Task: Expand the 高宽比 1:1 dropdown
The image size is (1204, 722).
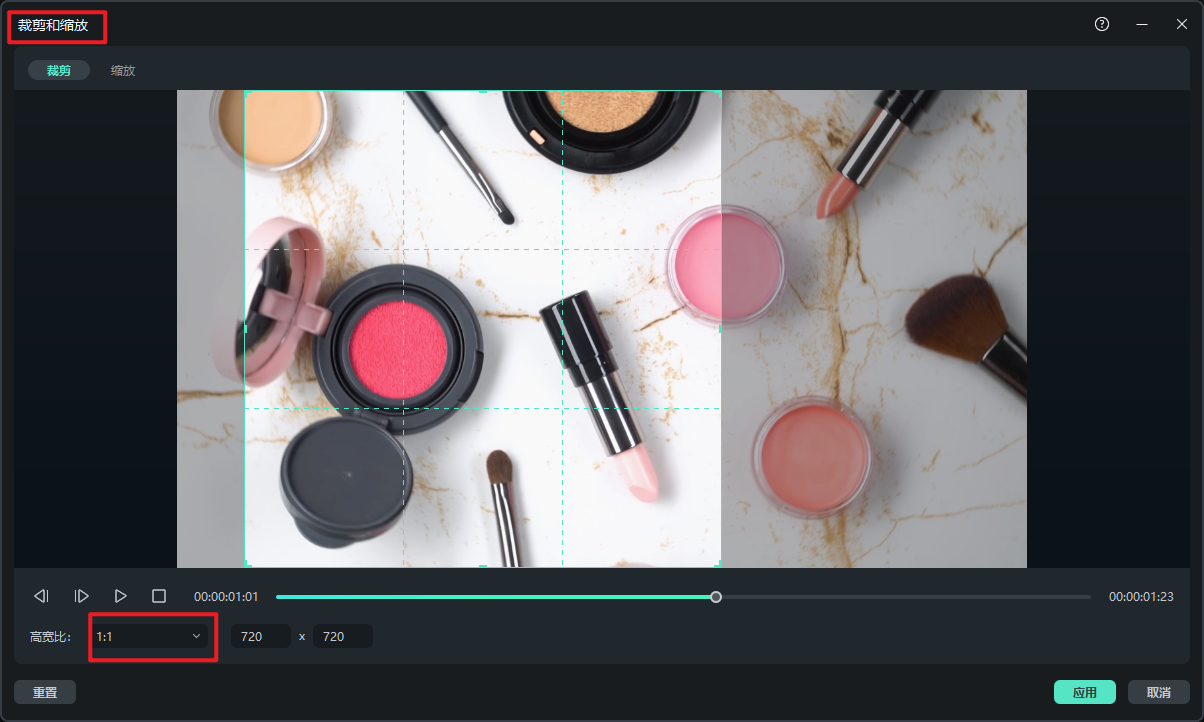Action: (x=149, y=636)
